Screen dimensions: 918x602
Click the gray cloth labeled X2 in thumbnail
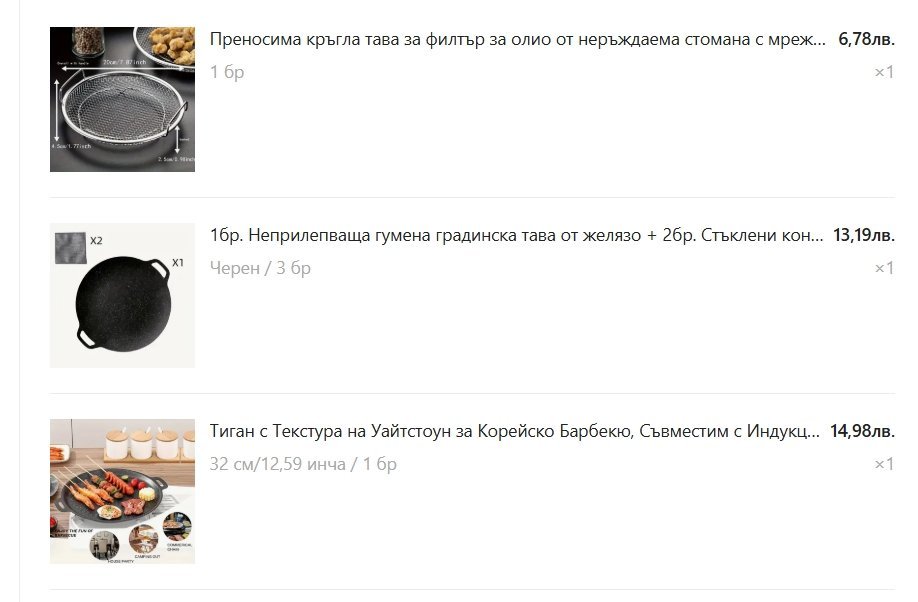click(71, 248)
